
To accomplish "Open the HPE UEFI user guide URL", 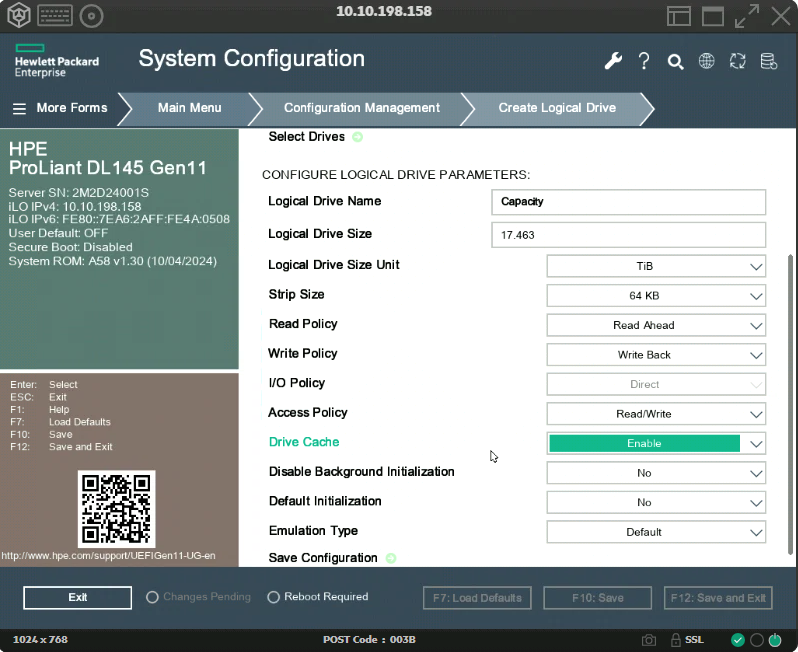I will point(108,556).
